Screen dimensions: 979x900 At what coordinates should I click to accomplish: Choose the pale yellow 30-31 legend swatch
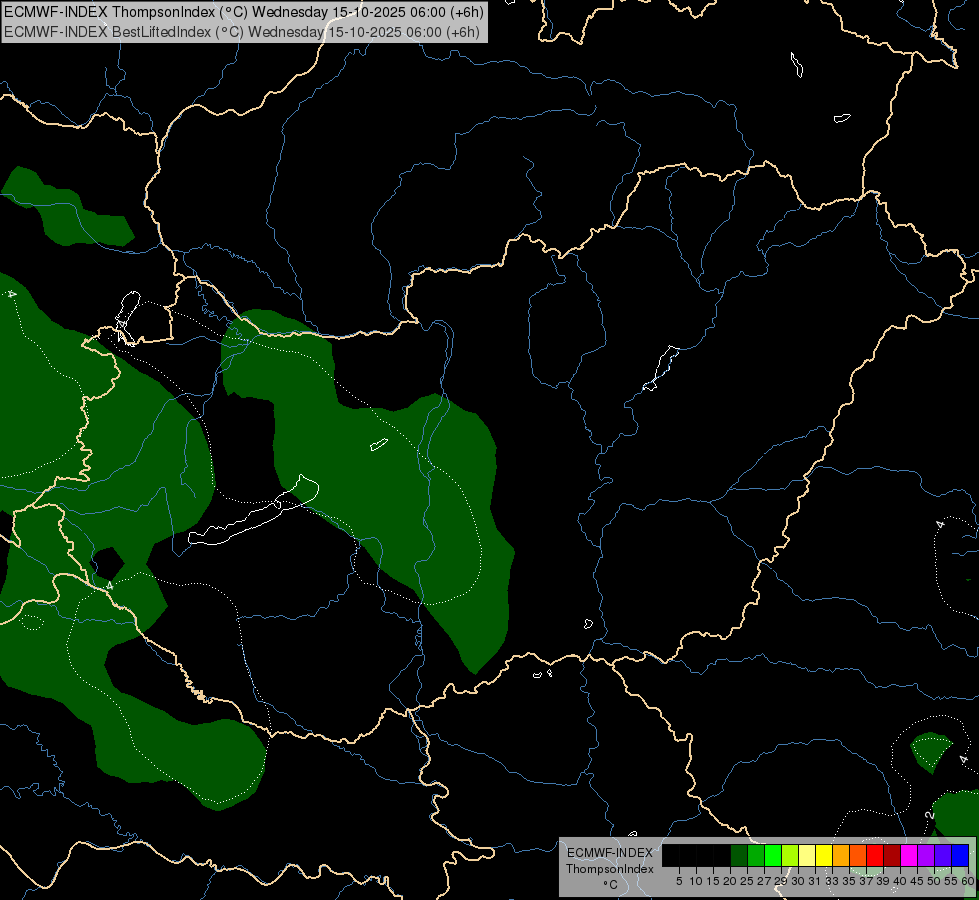click(x=807, y=855)
